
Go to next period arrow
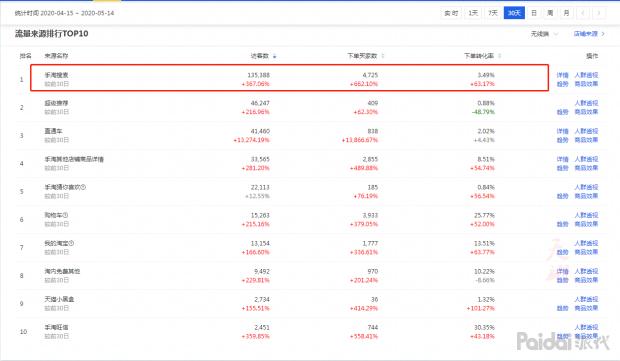tap(599, 13)
